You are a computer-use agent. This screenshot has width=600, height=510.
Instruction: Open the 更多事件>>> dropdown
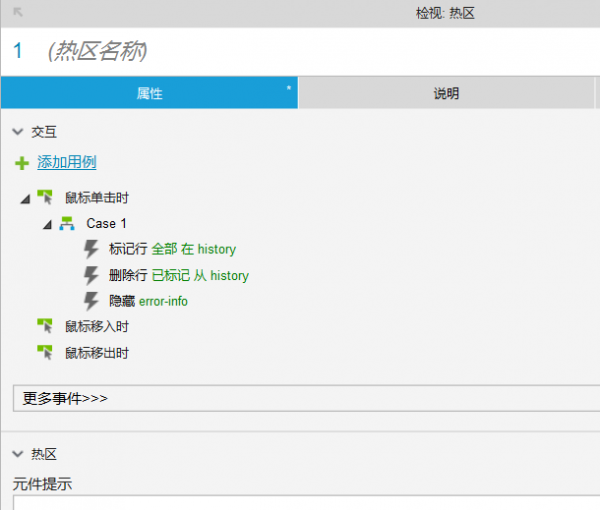tap(305, 398)
